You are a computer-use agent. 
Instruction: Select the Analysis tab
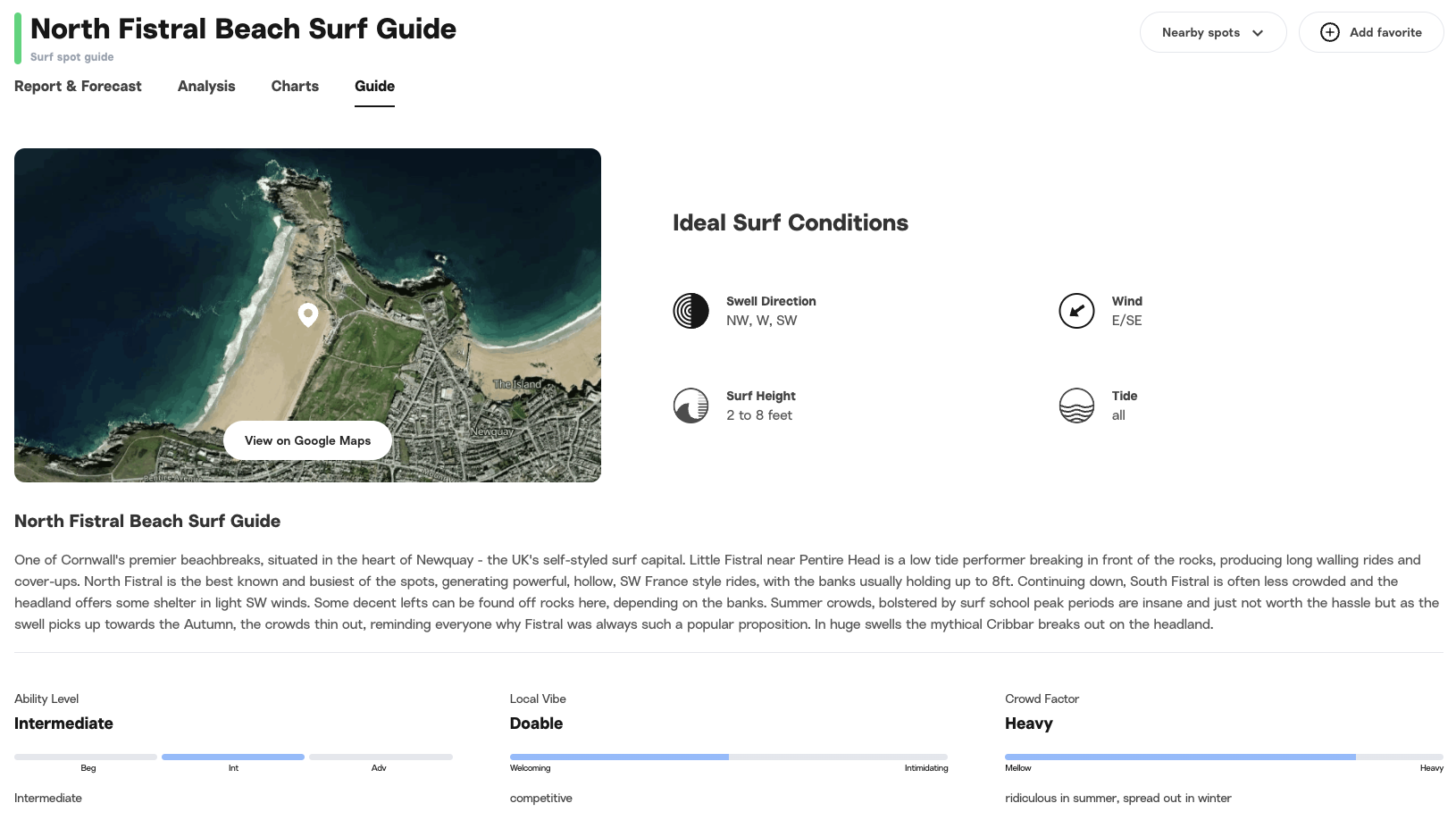206,86
